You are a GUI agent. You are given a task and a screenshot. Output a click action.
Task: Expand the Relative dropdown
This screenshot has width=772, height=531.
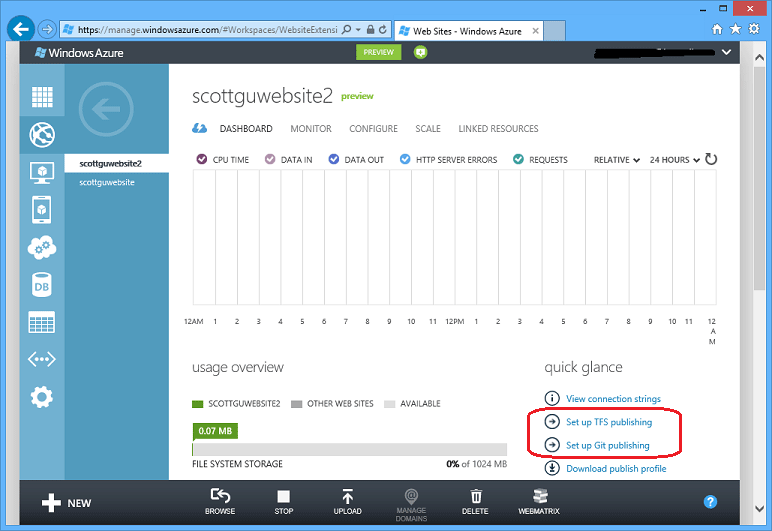[x=616, y=160]
